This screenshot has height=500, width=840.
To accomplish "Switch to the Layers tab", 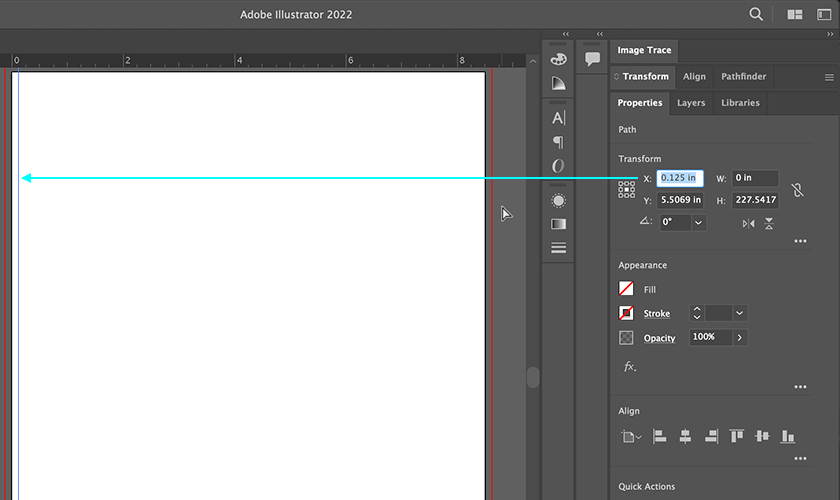I will coord(691,103).
